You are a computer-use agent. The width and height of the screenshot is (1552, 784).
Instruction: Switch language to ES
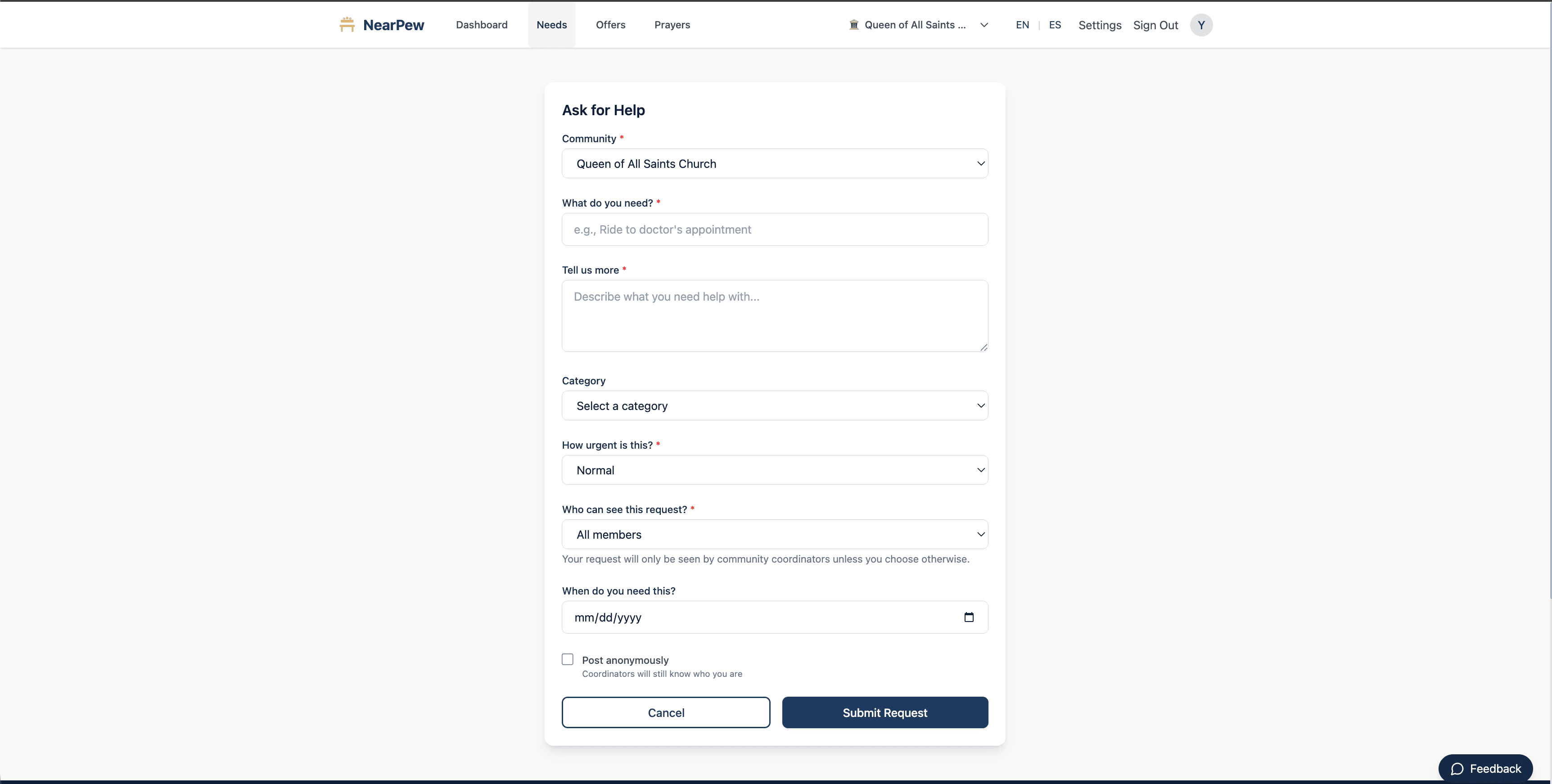(1054, 25)
